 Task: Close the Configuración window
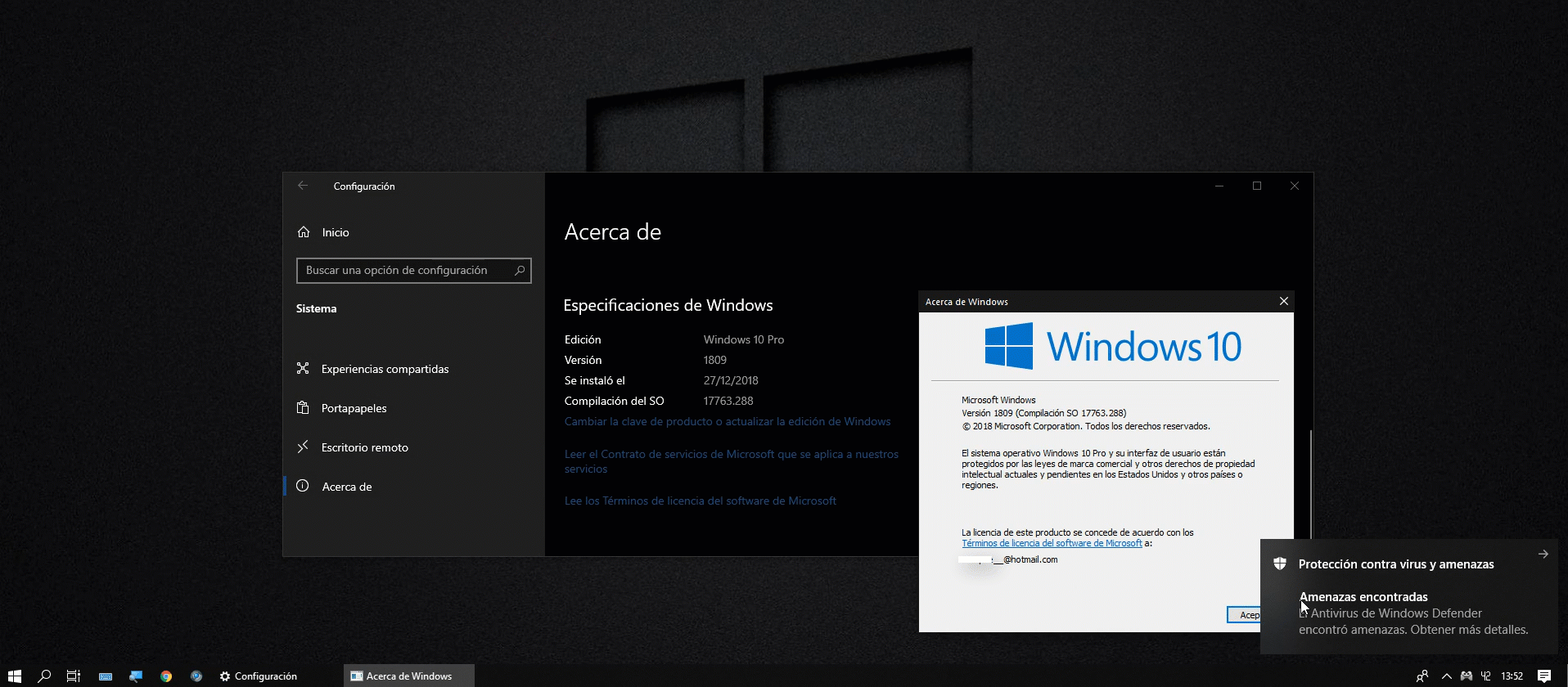pyautogui.click(x=1295, y=186)
